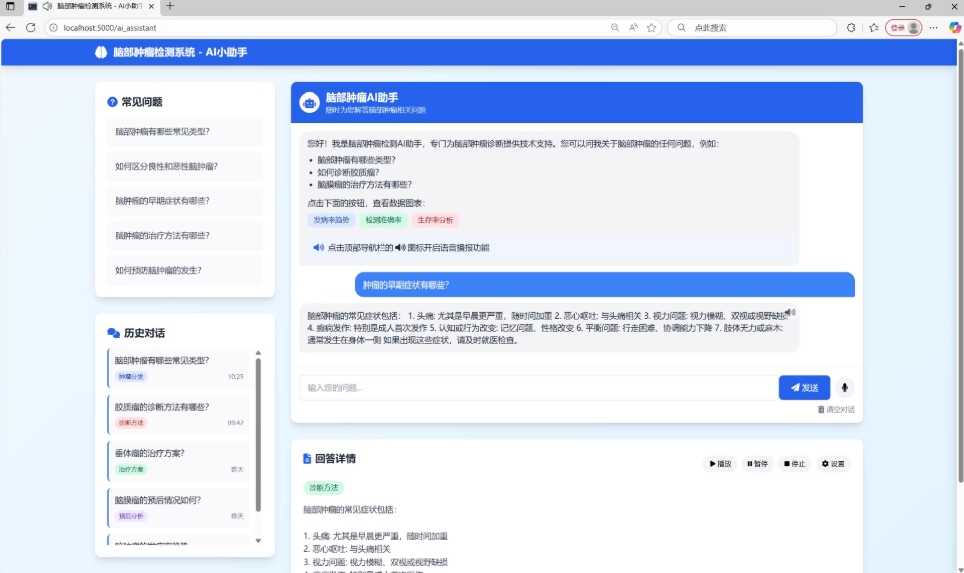The image size is (964, 573).
Task: Play the answer with 播放 button
Action: [x=721, y=464]
